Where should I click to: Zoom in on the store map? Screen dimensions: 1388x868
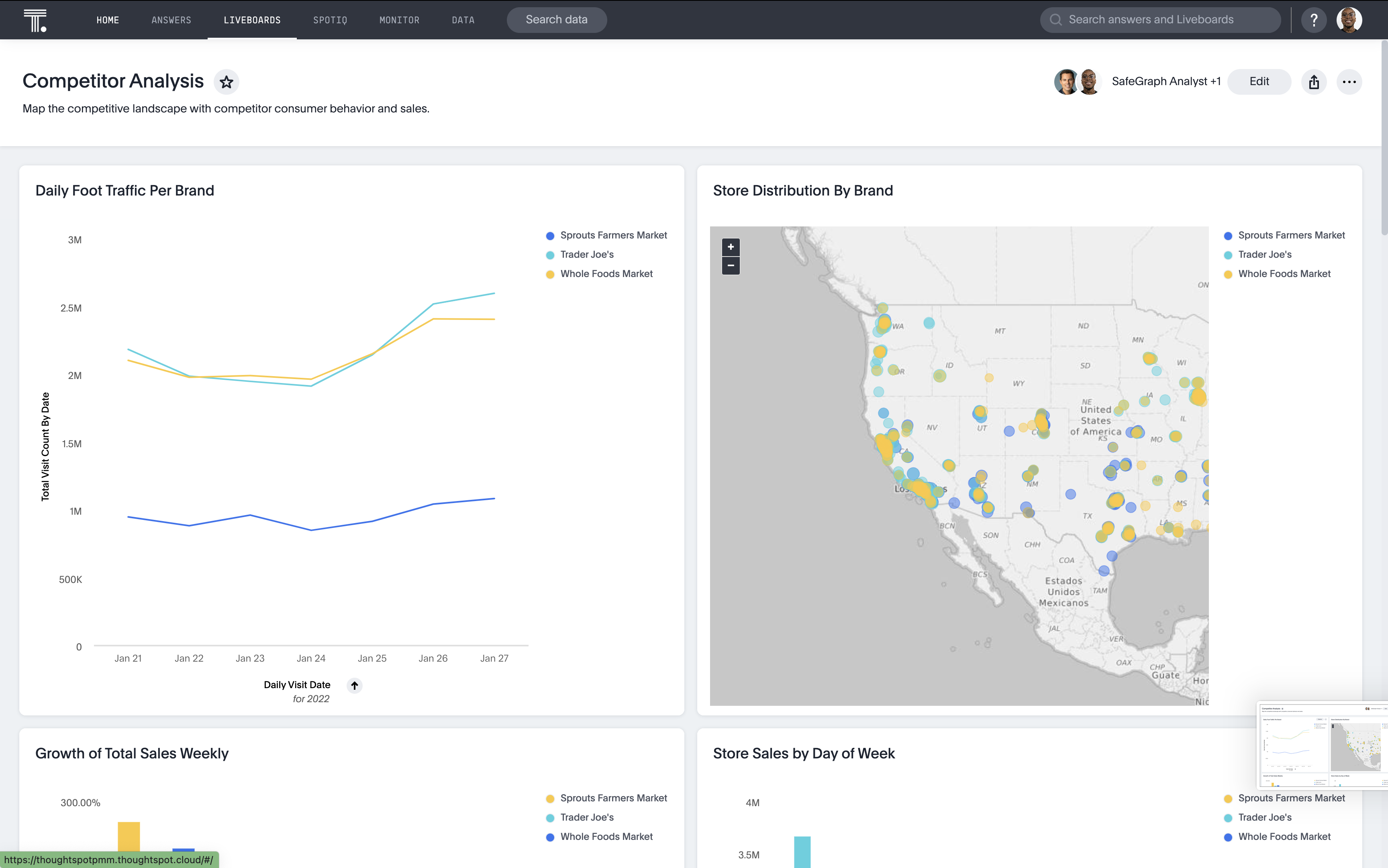731,247
